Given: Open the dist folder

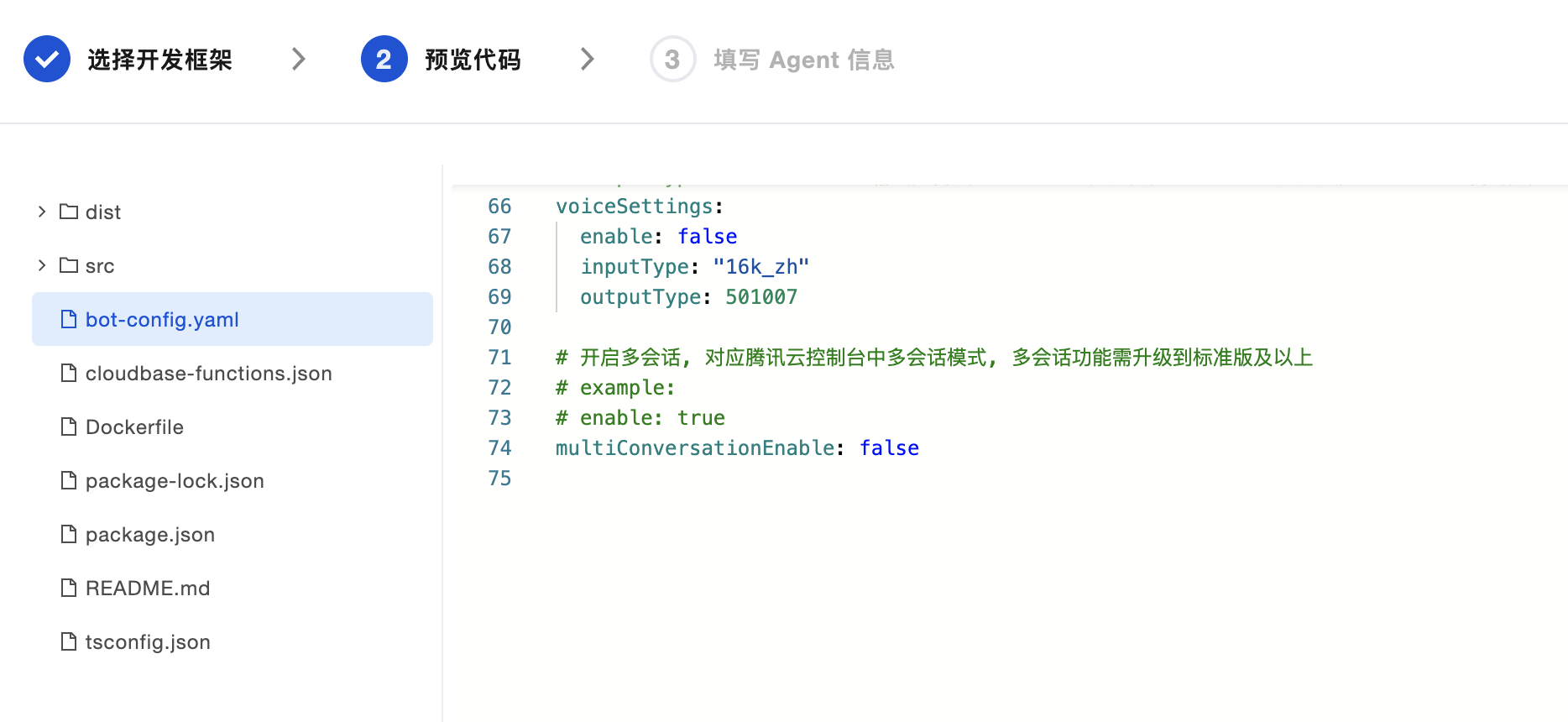Looking at the screenshot, I should [x=103, y=212].
